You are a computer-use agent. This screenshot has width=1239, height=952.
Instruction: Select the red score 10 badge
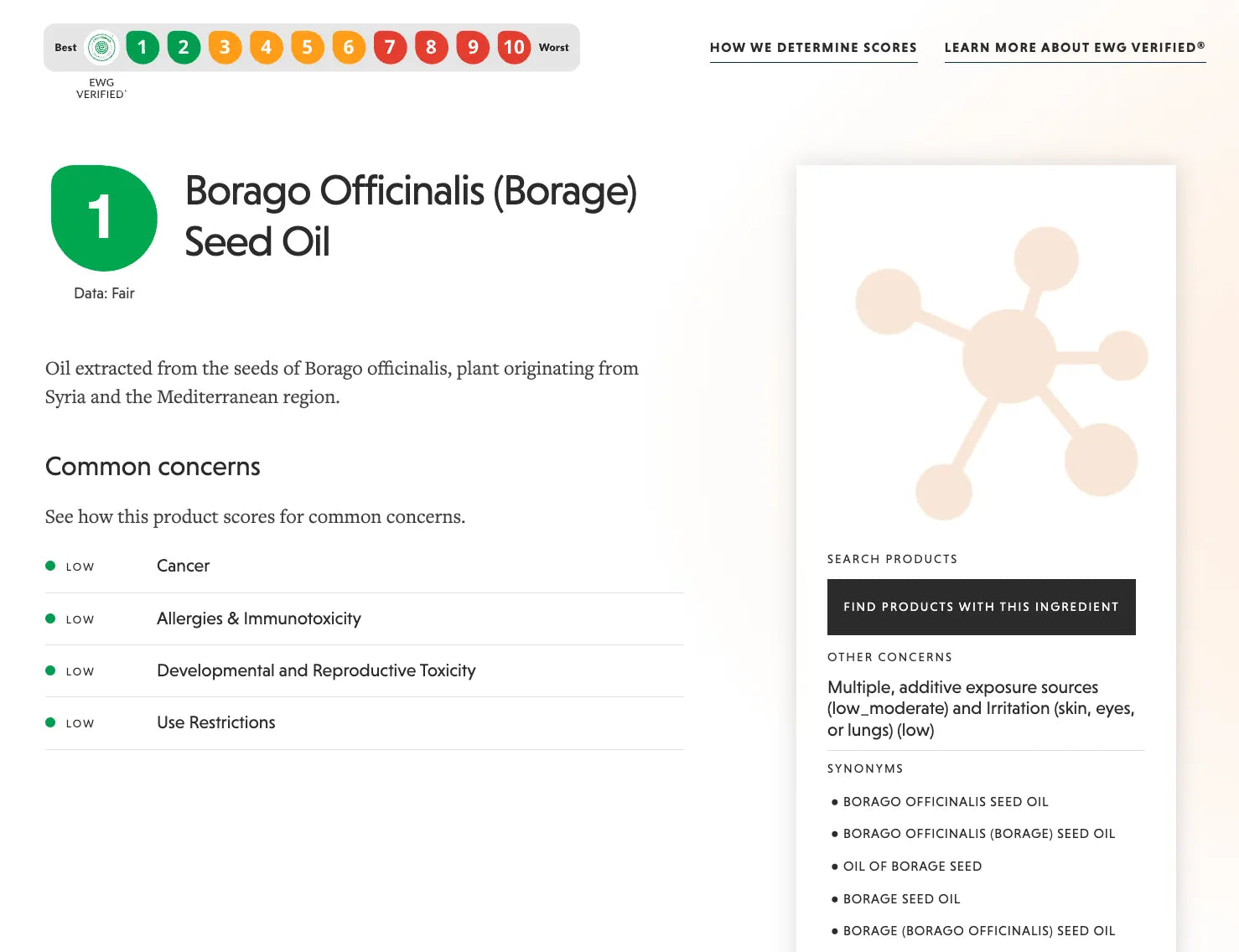click(514, 48)
